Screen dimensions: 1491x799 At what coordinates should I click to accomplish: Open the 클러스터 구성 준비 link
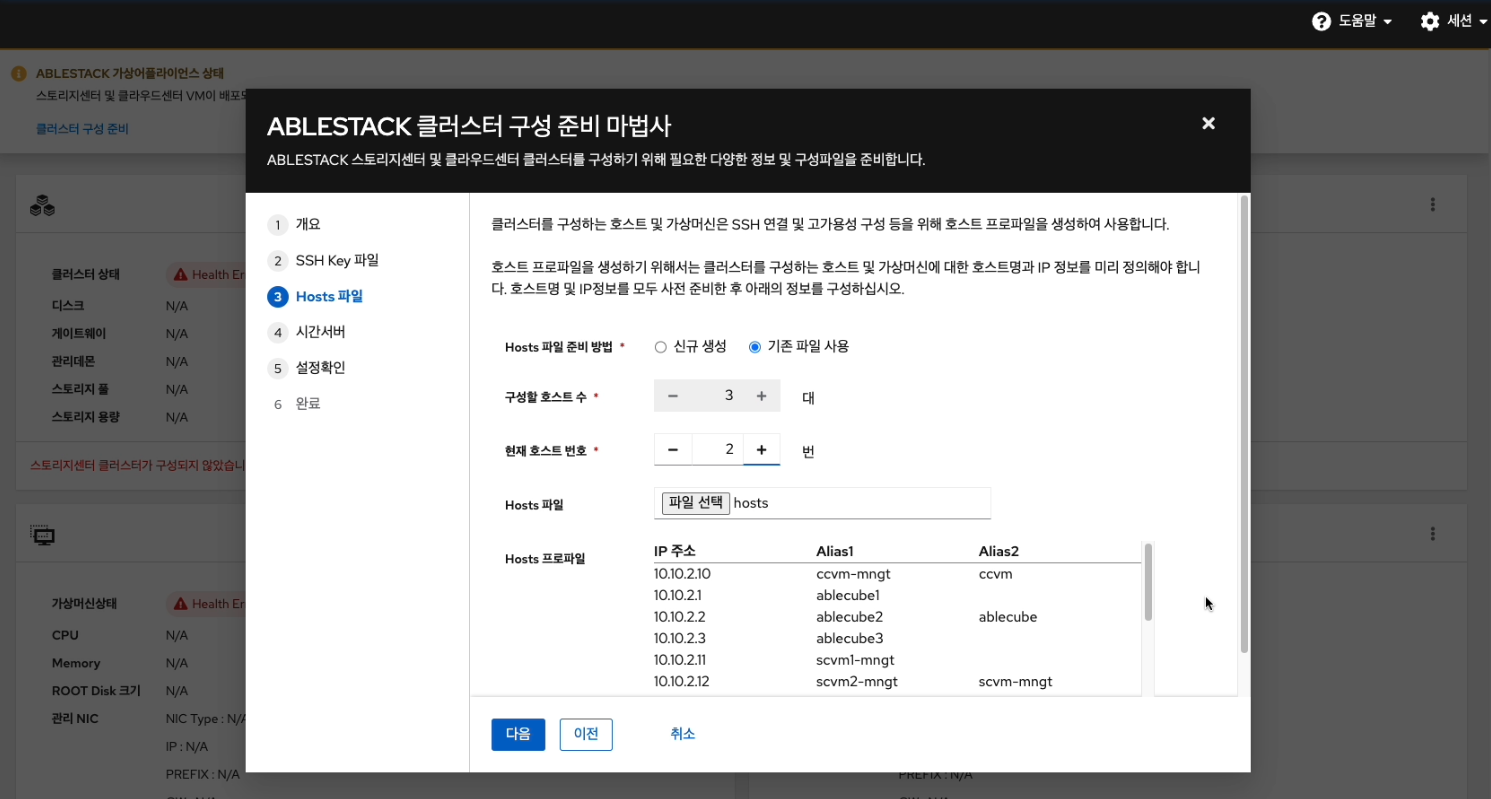coord(82,129)
